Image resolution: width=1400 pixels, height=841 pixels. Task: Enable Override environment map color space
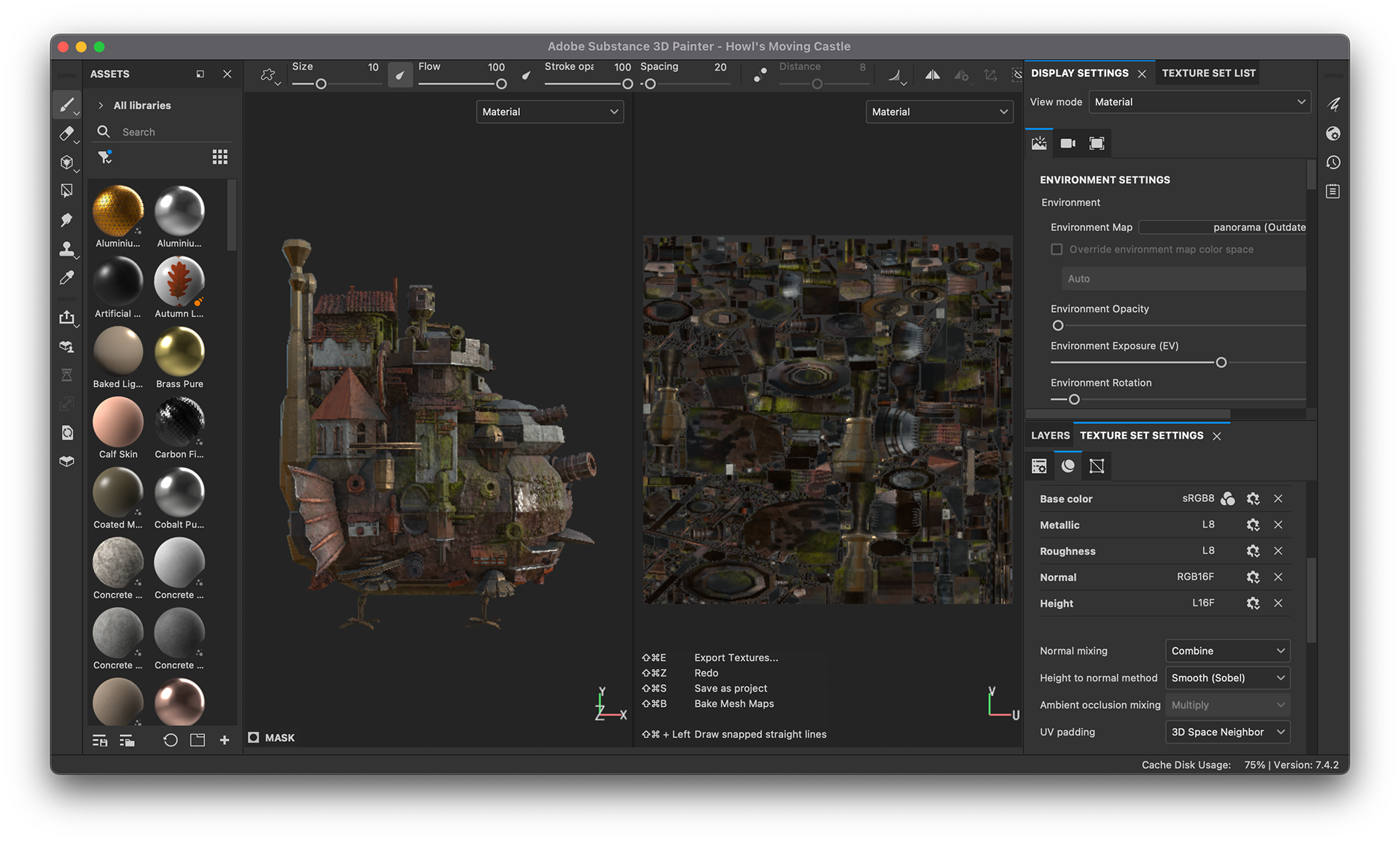[x=1057, y=249]
